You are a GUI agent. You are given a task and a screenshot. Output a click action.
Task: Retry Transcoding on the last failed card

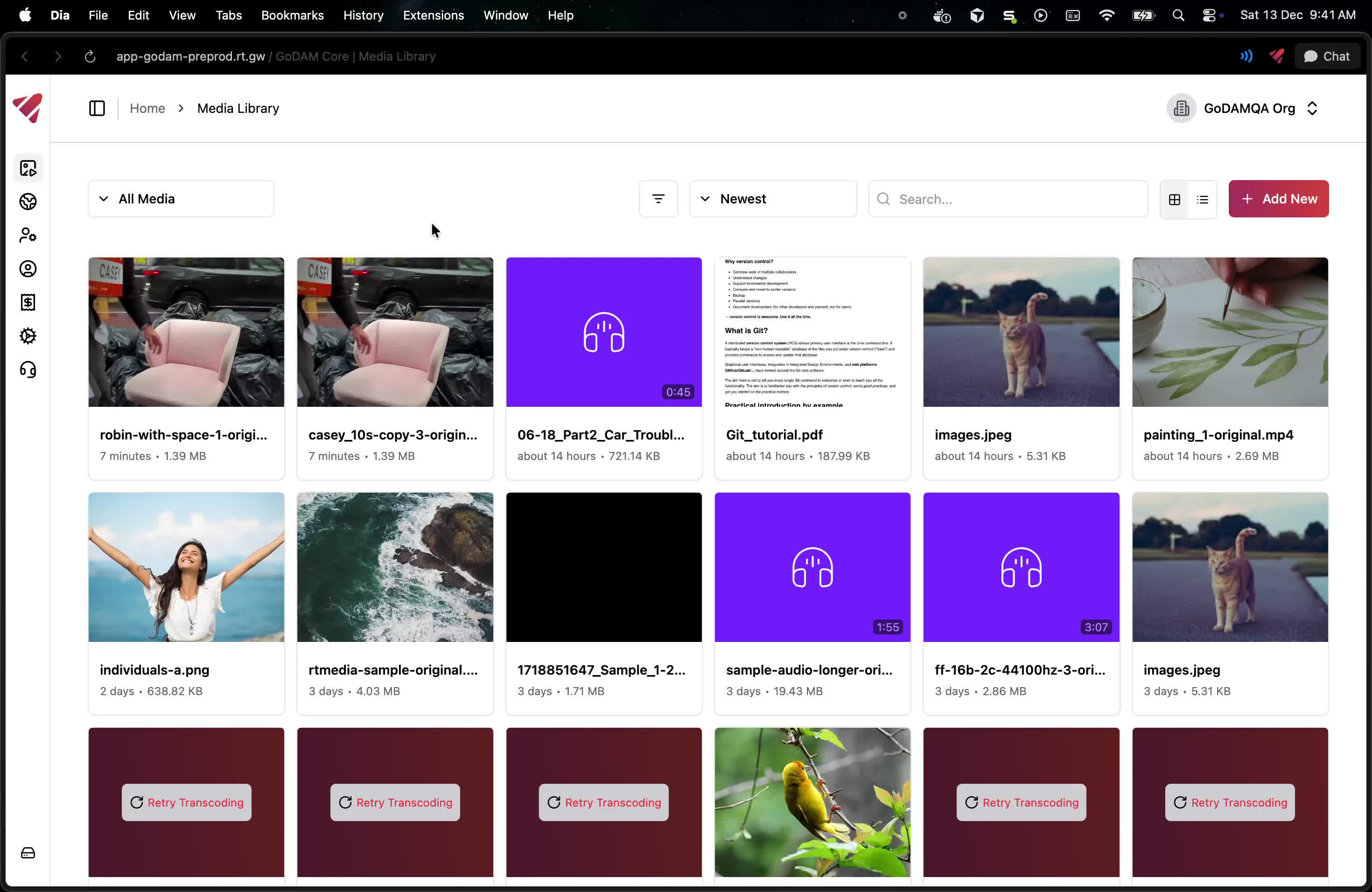pyautogui.click(x=1230, y=802)
